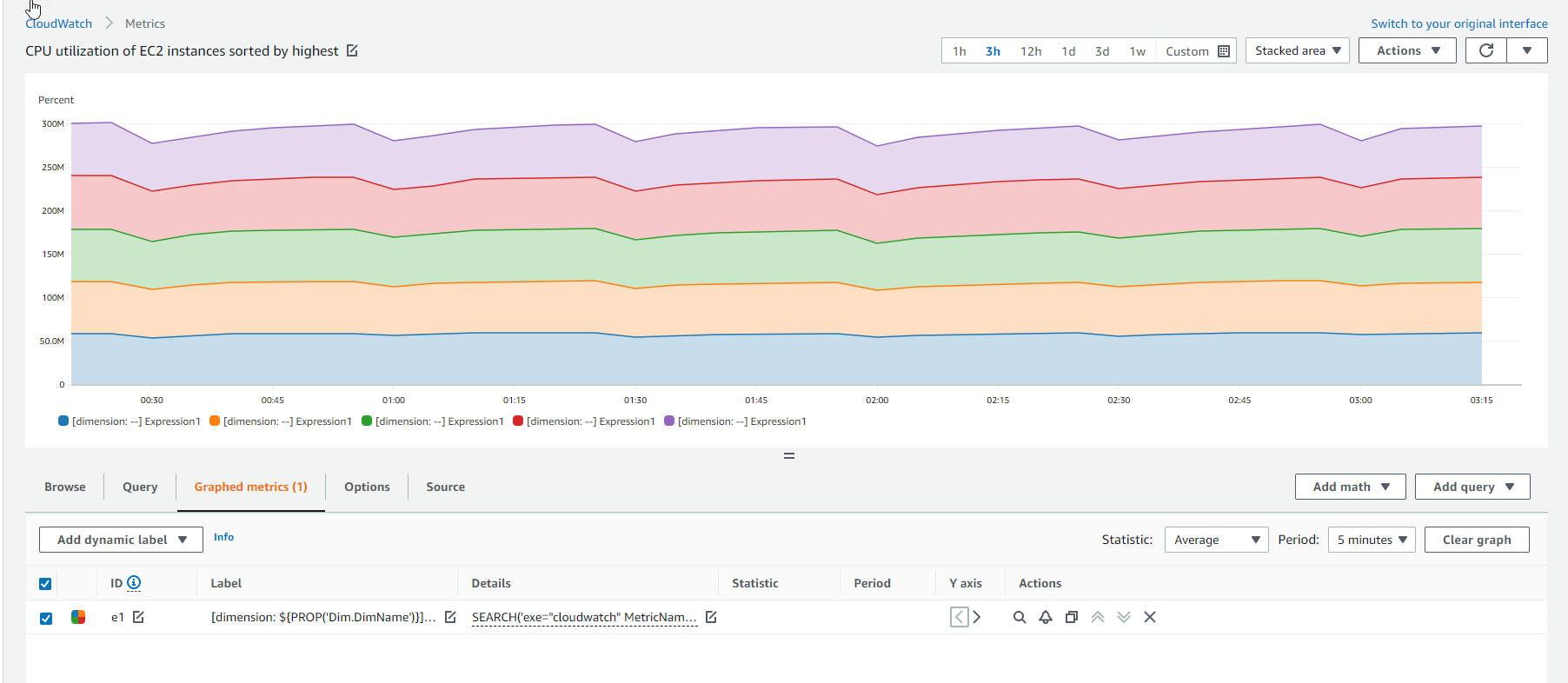The width and height of the screenshot is (1568, 683).
Task: Open the custom time range calendar icon
Action: pyautogui.click(x=1224, y=51)
